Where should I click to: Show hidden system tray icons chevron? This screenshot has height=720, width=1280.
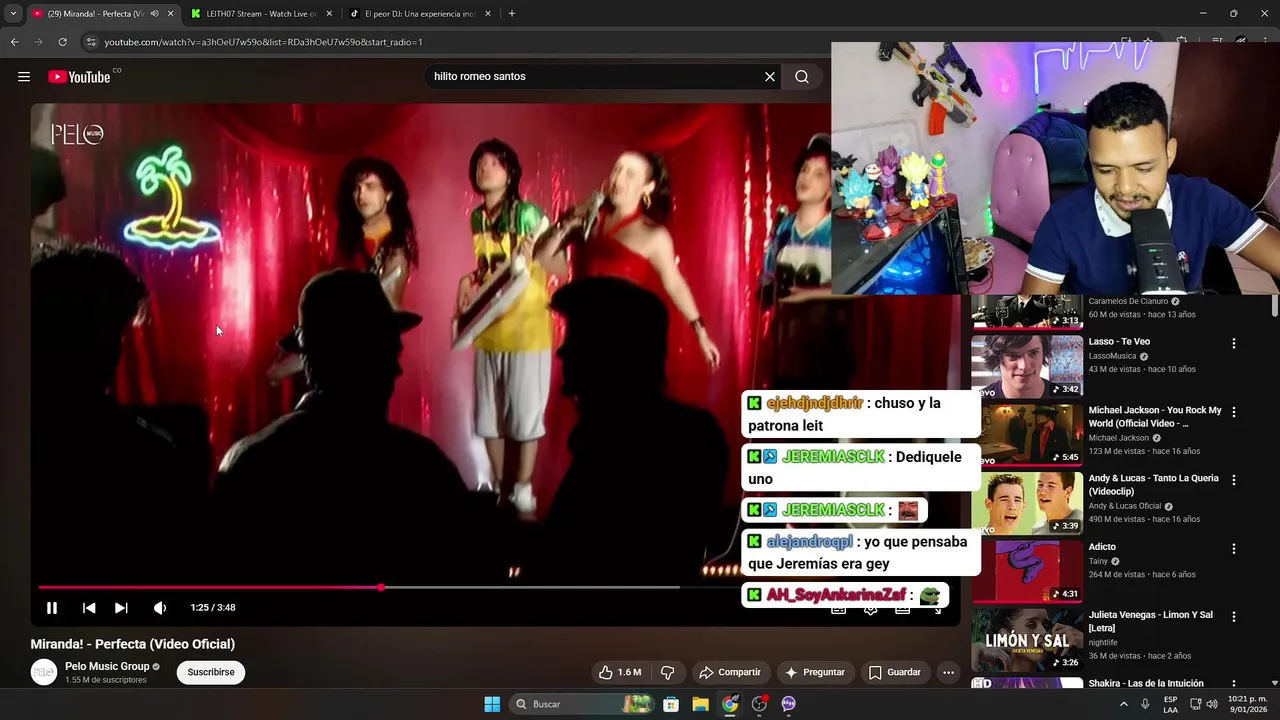click(1123, 704)
